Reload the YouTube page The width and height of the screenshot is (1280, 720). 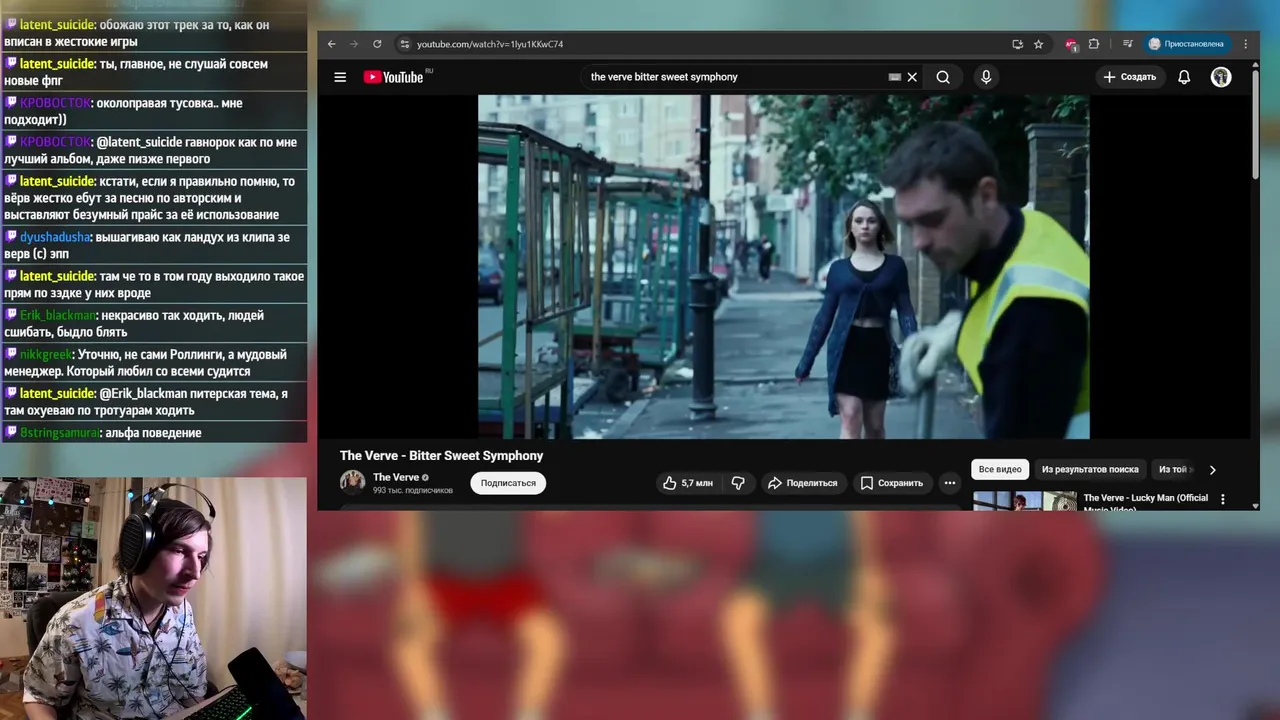(x=377, y=44)
